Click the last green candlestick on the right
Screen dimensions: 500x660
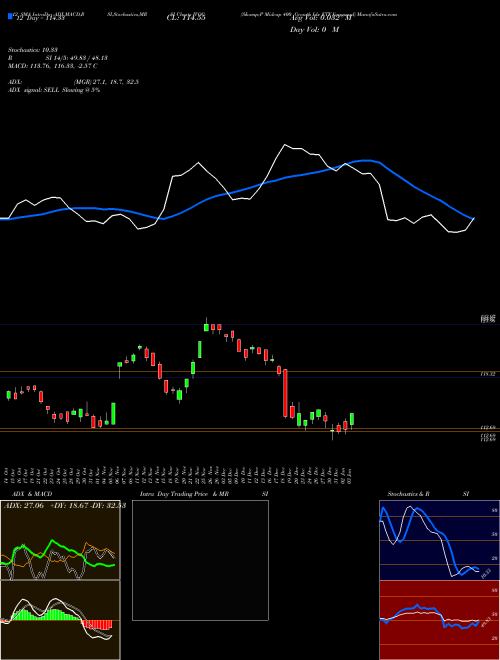[352, 419]
